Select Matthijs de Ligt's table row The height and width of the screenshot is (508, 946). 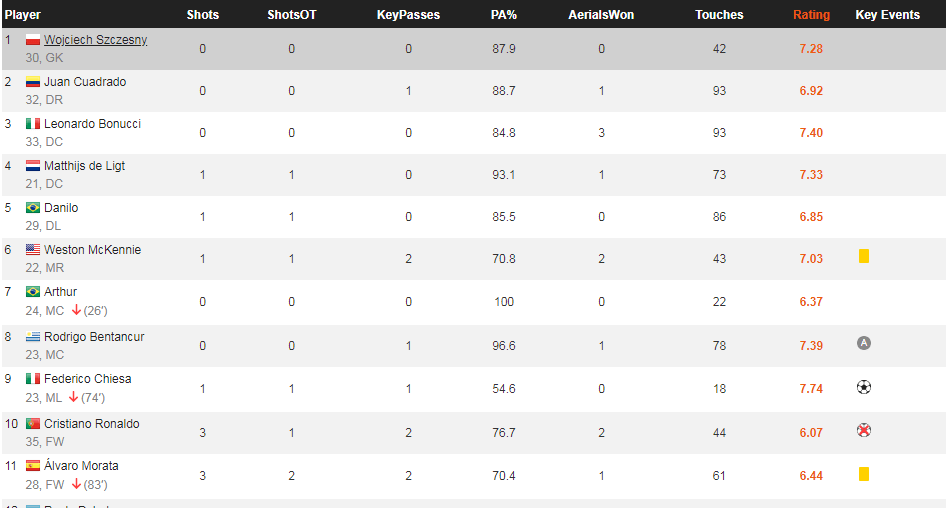tap(474, 175)
